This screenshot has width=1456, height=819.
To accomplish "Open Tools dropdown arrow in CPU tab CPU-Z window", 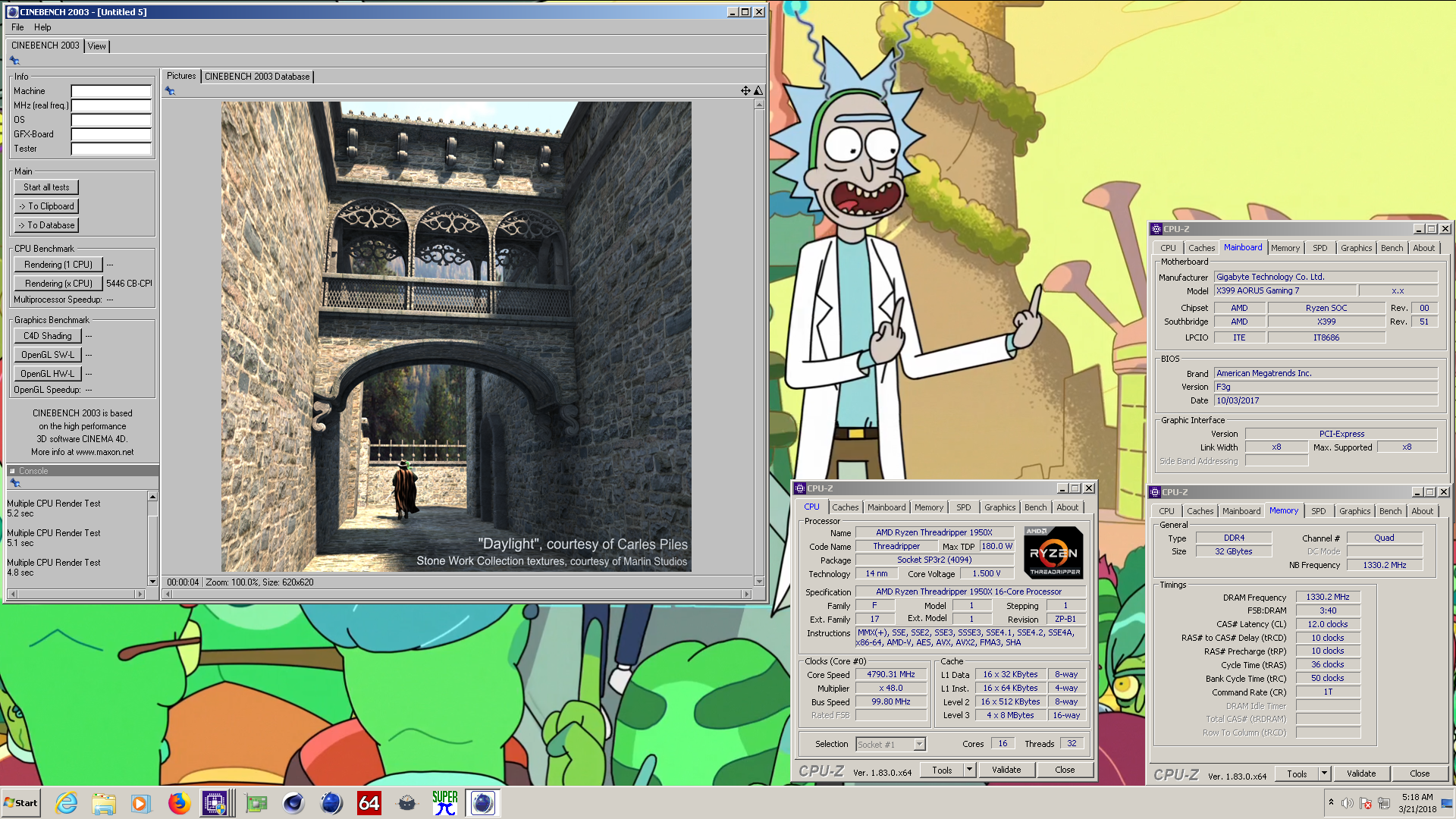I will [968, 770].
